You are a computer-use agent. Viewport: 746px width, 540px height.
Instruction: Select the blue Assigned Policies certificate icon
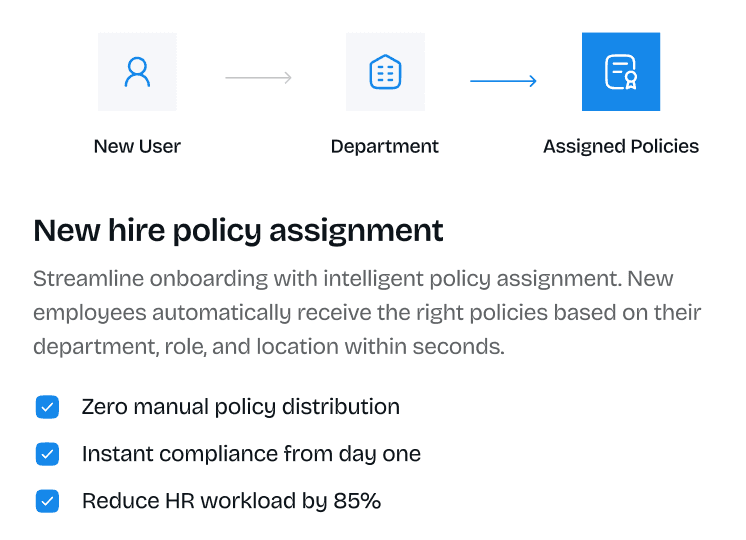621,72
